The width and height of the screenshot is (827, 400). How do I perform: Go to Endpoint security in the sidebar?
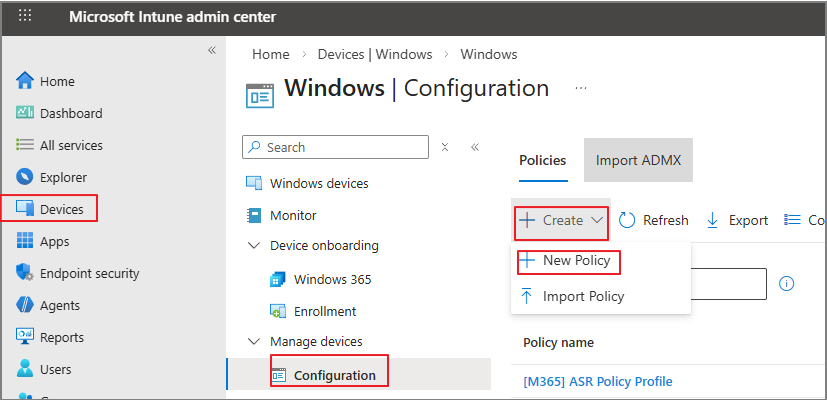[x=90, y=273]
